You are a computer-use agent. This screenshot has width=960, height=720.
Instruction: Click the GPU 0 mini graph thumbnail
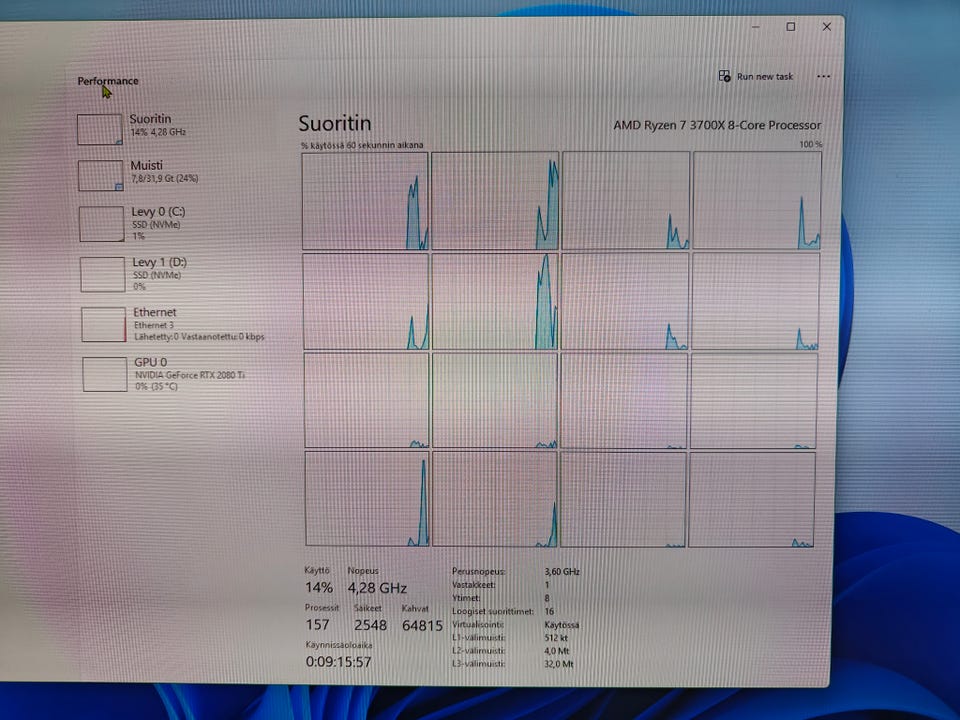tap(105, 374)
